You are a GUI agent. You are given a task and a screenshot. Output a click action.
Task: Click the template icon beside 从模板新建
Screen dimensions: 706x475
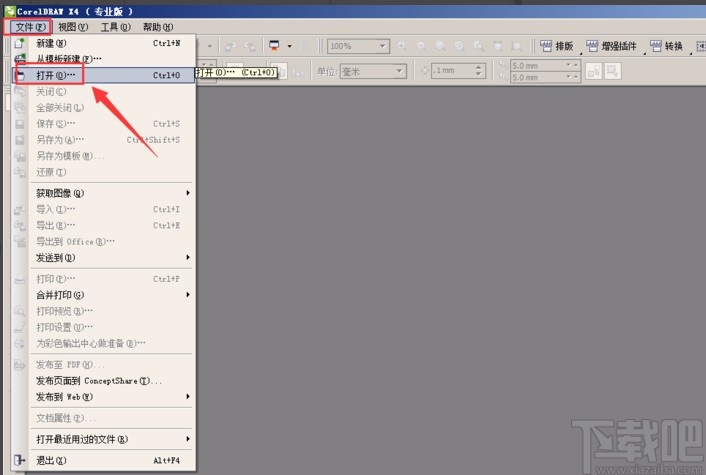point(20,59)
